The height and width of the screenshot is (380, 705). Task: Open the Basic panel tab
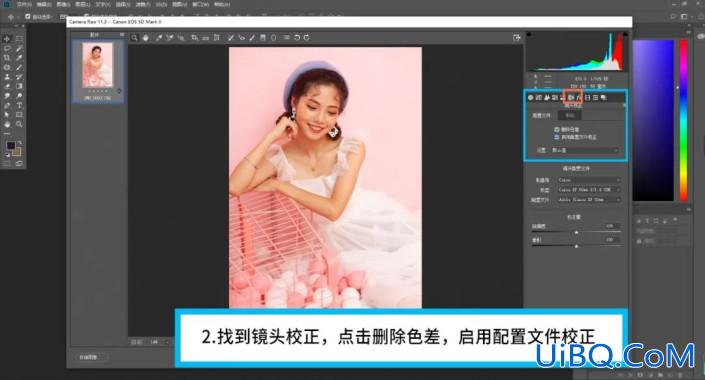530,98
